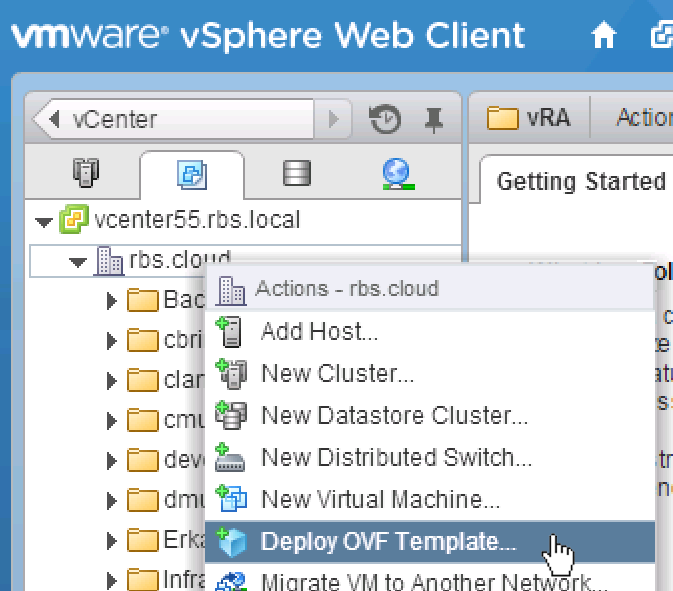Open the Getting Started tab
673x591 pixels.
pyautogui.click(x=581, y=181)
